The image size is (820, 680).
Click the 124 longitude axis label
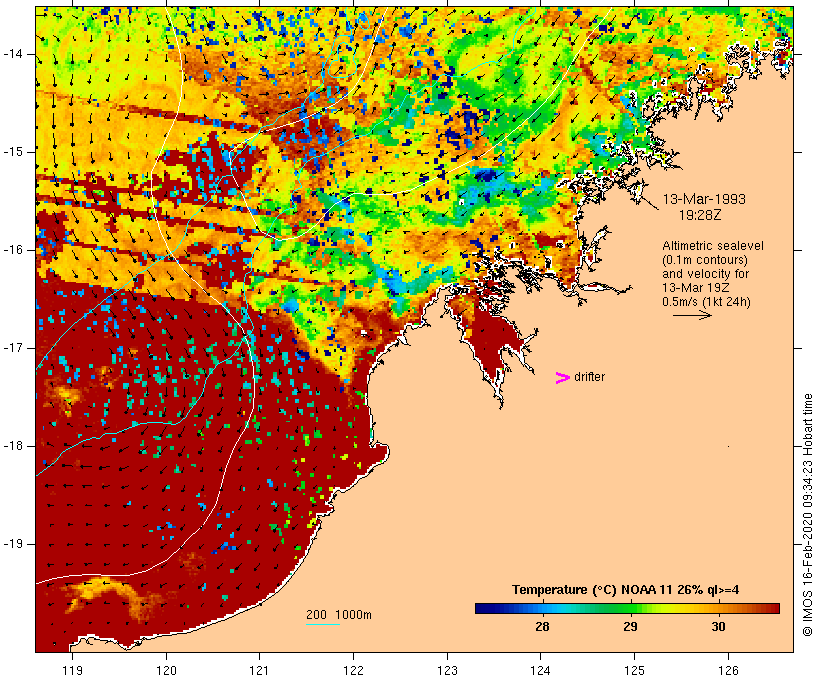pyautogui.click(x=541, y=670)
